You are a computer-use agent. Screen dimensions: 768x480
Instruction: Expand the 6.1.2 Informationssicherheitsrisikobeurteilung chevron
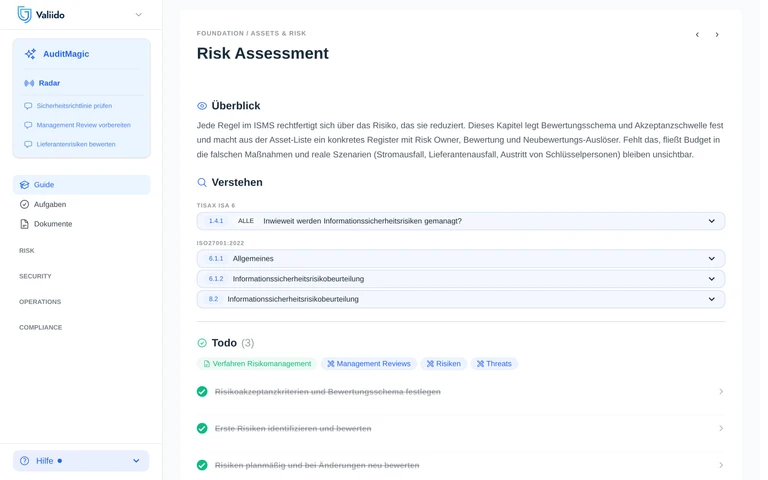tap(712, 279)
